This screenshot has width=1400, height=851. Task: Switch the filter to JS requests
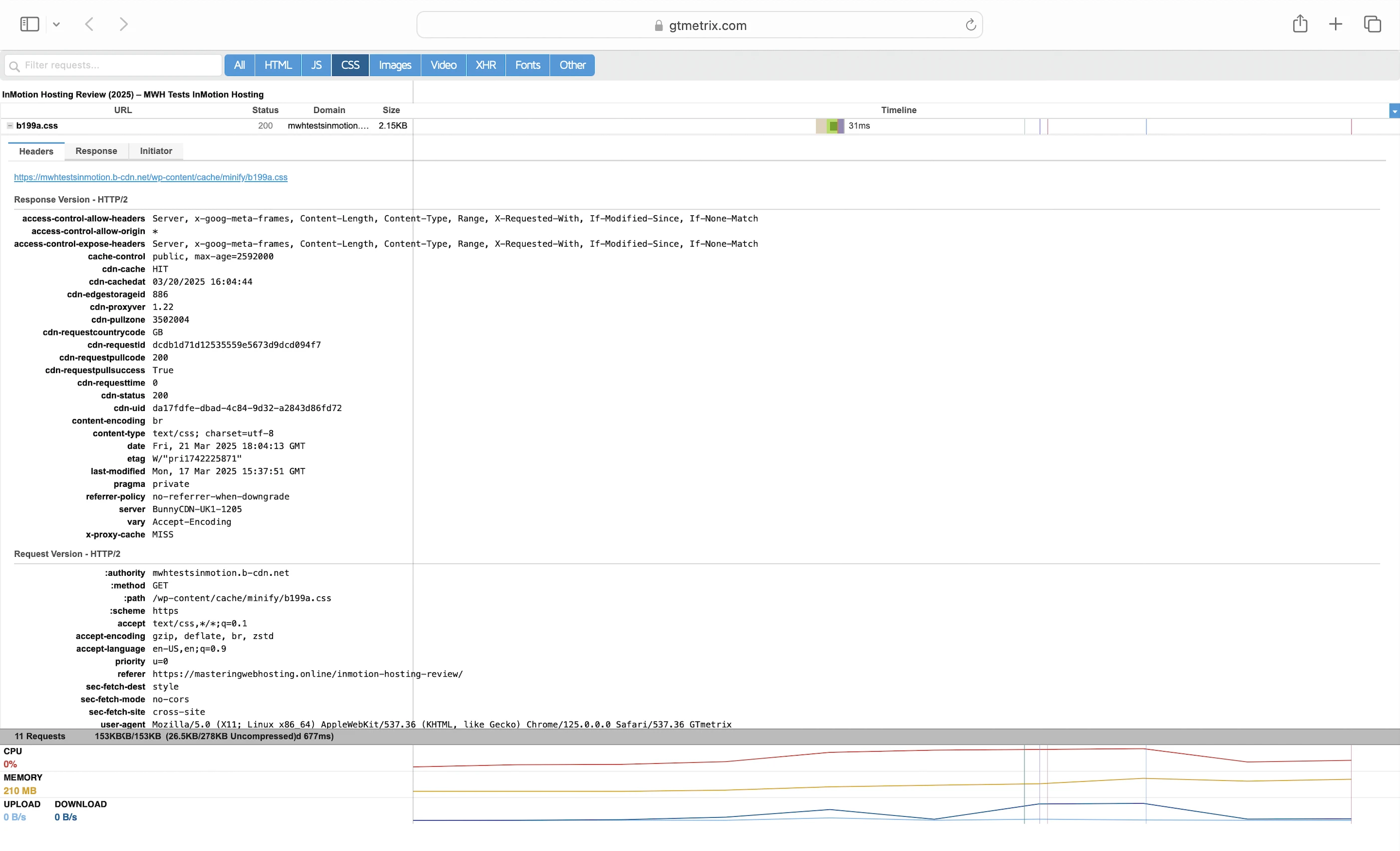coord(316,65)
